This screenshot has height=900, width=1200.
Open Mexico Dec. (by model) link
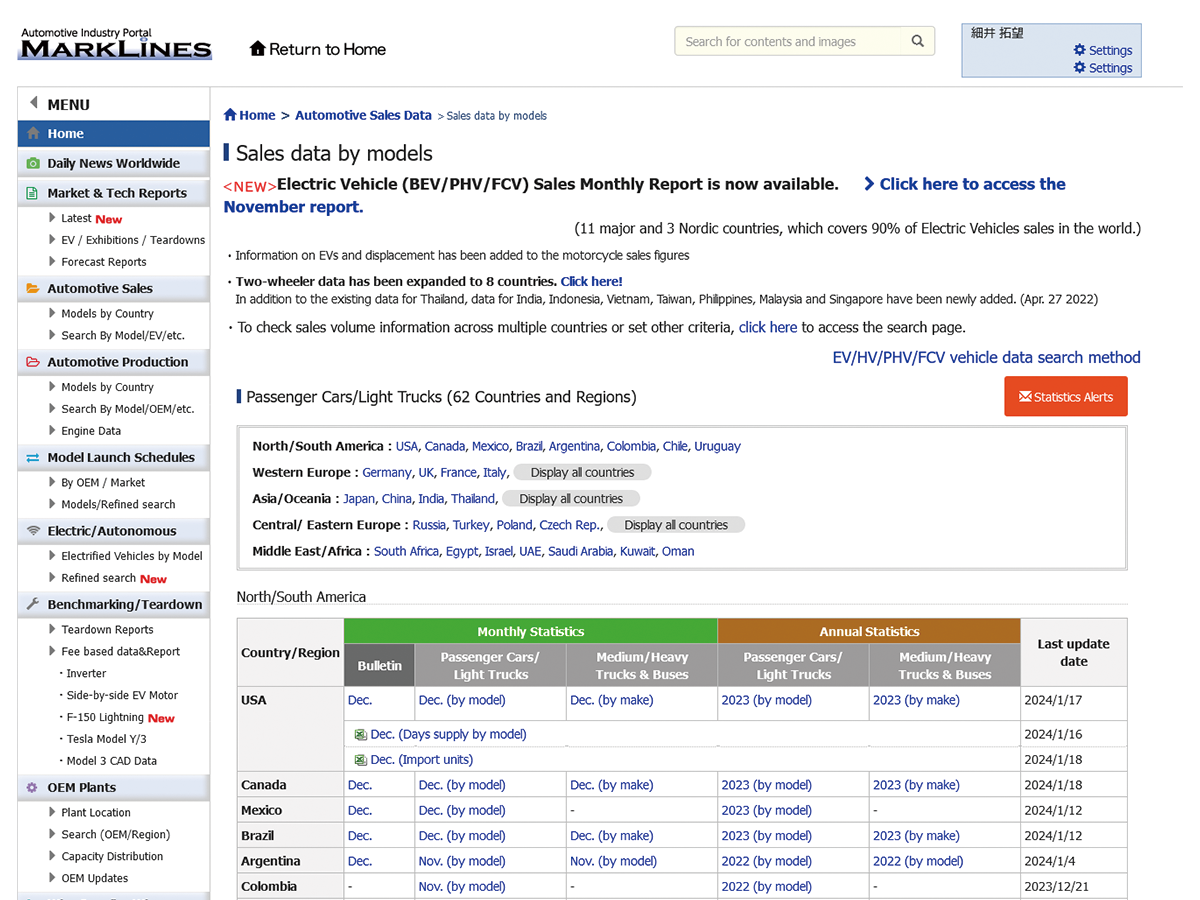[462, 810]
